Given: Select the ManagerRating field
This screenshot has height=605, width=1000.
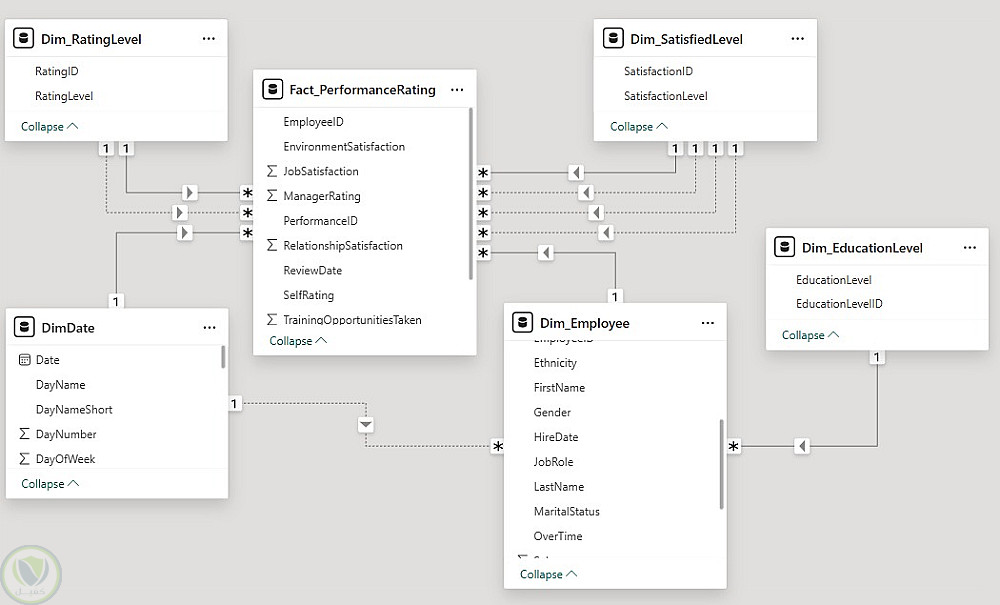Looking at the screenshot, I should click(x=321, y=196).
